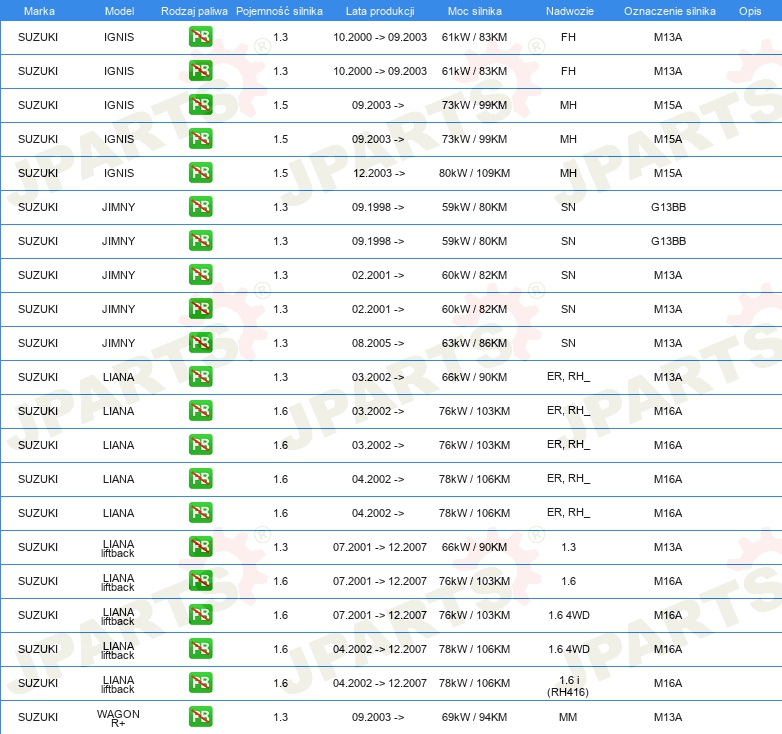Select the '04.2002 -> 12.2007' cell in the RH416 row

click(380, 683)
